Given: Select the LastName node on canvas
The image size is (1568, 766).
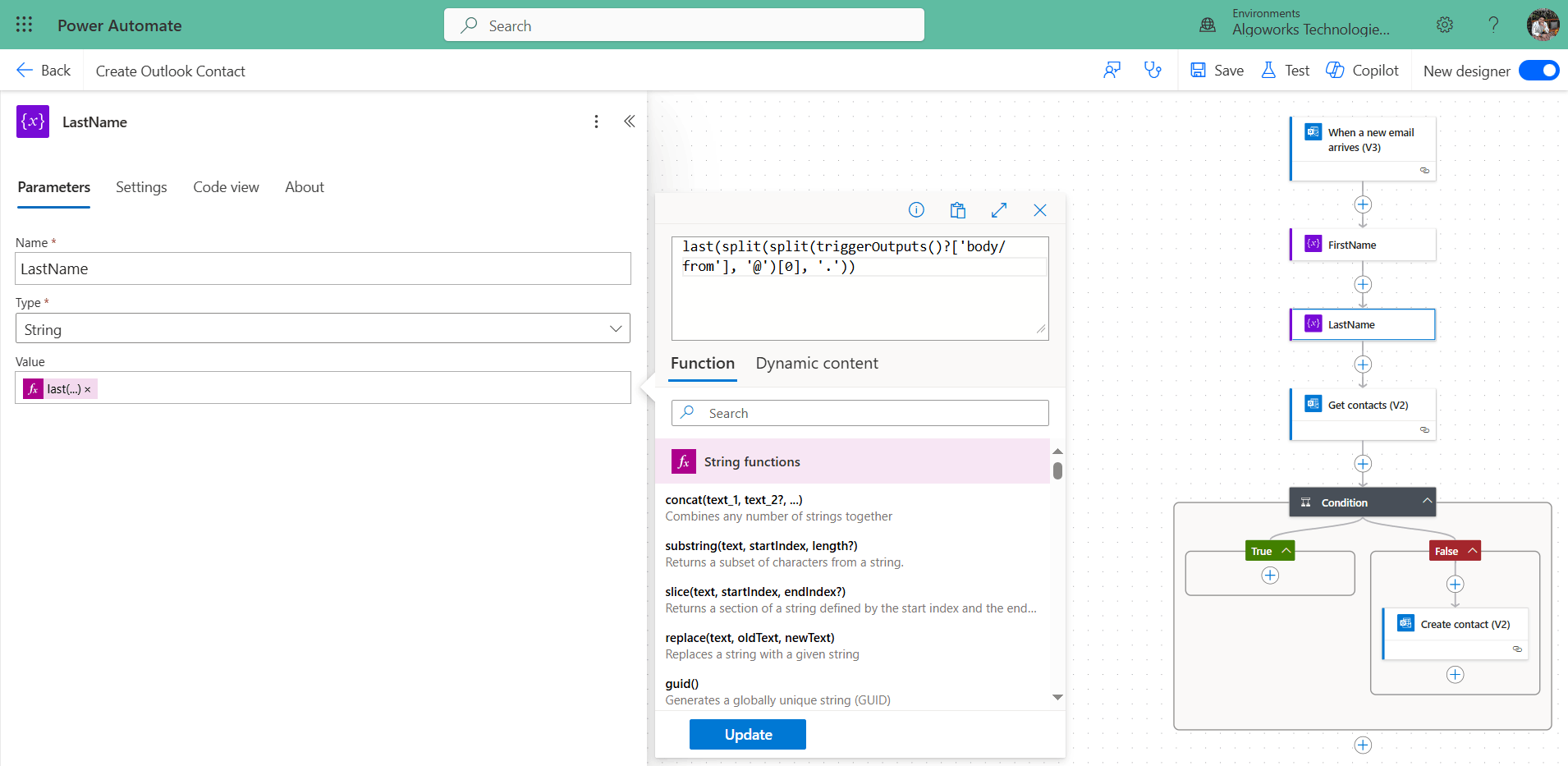Looking at the screenshot, I should click(x=1363, y=324).
